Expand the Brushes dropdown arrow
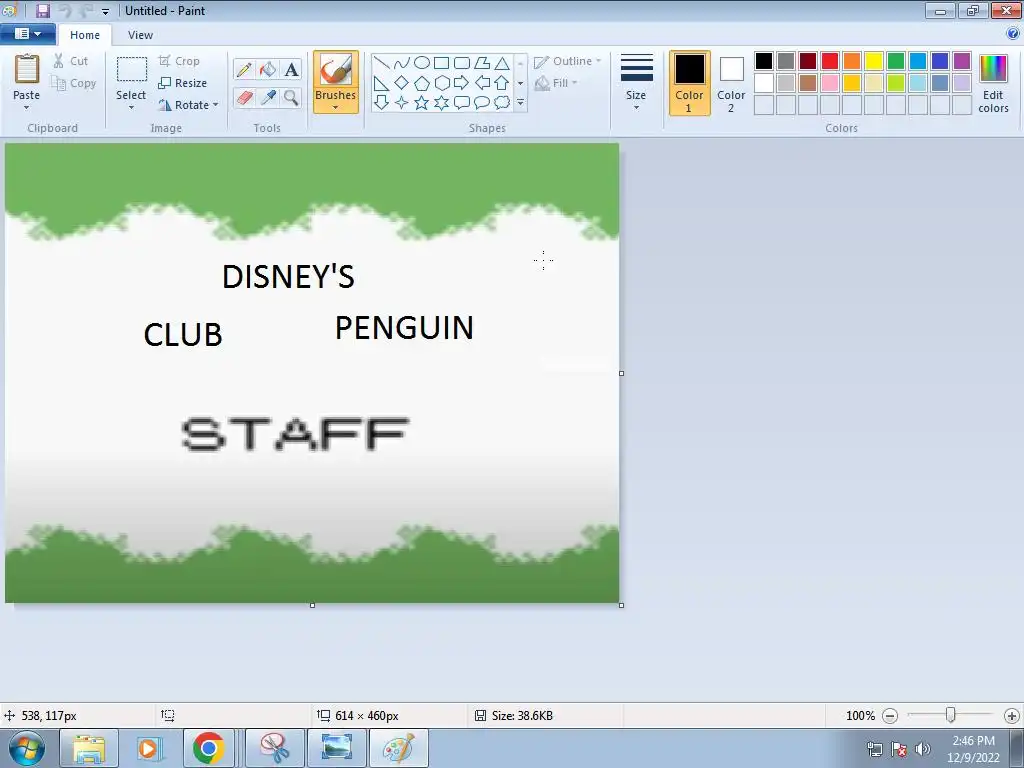This screenshot has width=1024, height=768. (x=336, y=108)
